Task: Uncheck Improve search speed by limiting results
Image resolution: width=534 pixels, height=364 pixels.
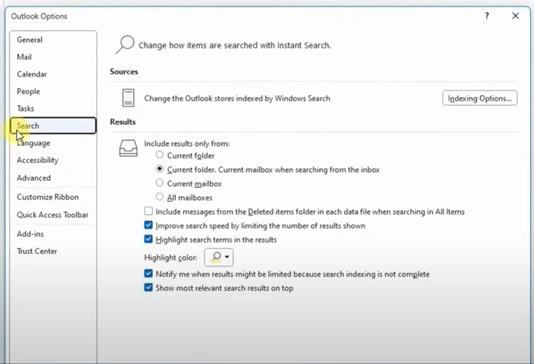Action: pos(148,225)
